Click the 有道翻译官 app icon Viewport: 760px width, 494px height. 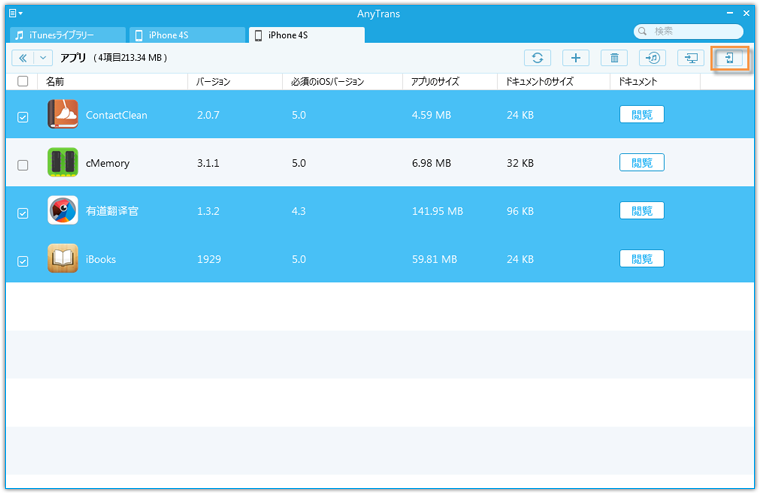click(63, 210)
